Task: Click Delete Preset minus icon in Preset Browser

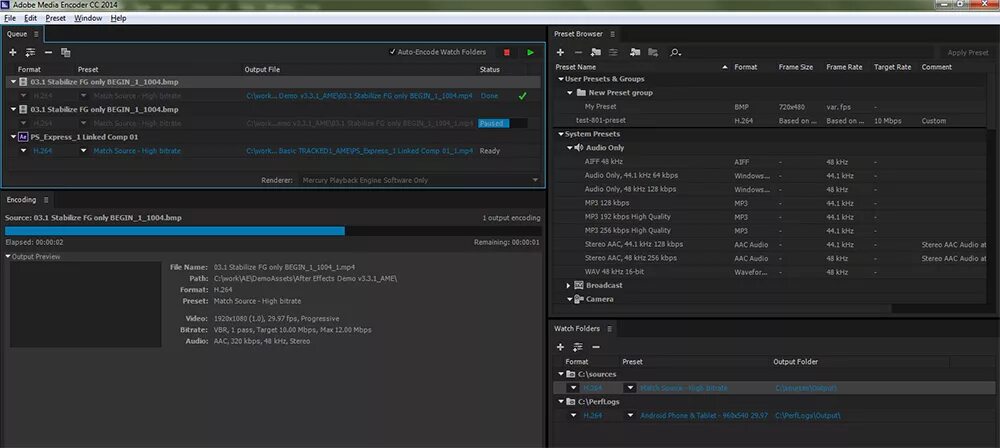Action: (x=578, y=52)
